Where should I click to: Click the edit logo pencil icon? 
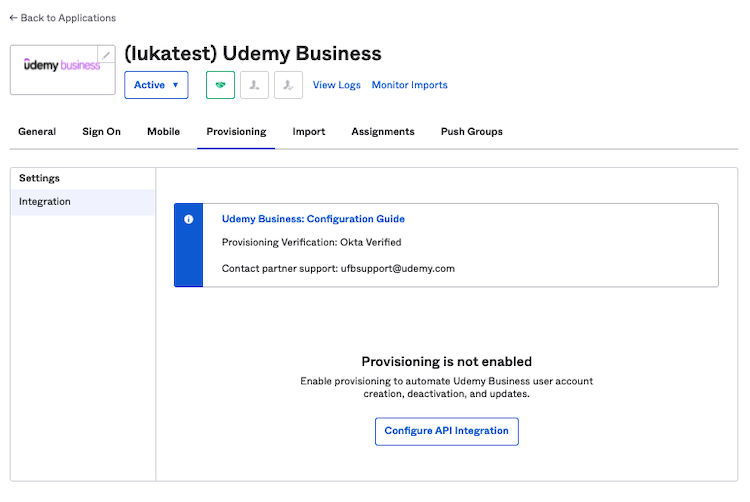[x=106, y=54]
